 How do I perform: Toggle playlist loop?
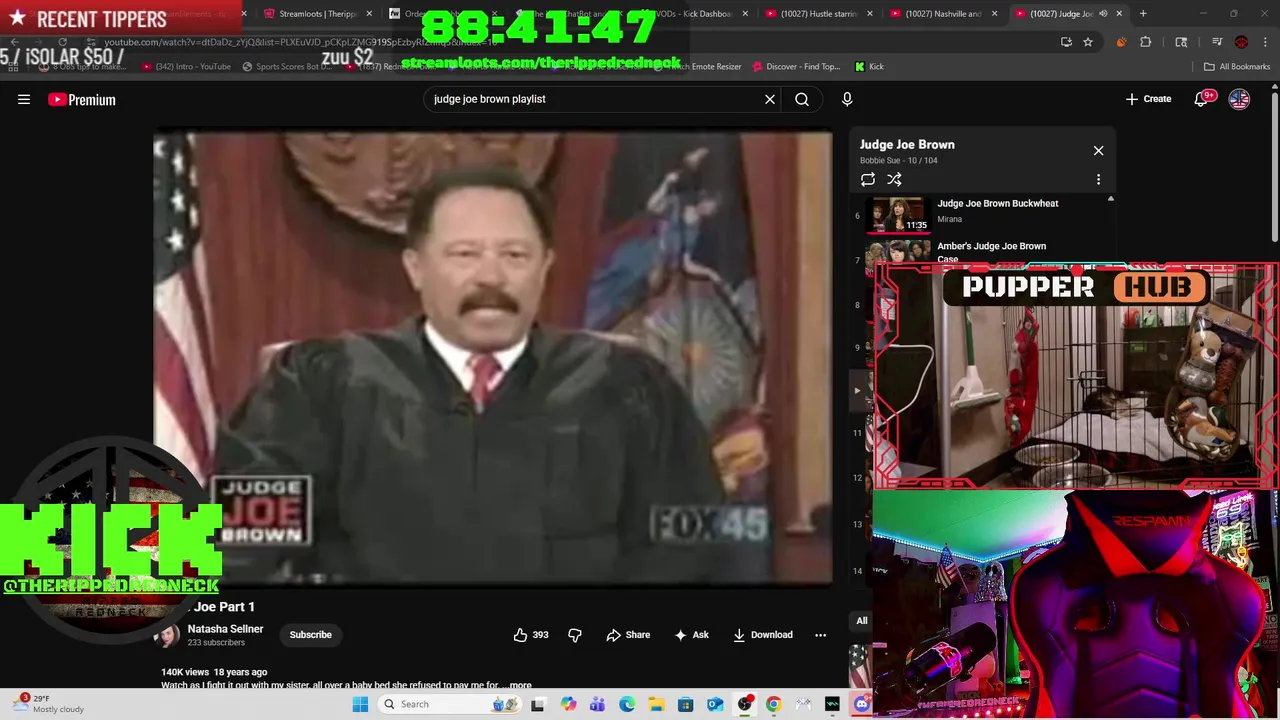pyautogui.click(x=868, y=180)
